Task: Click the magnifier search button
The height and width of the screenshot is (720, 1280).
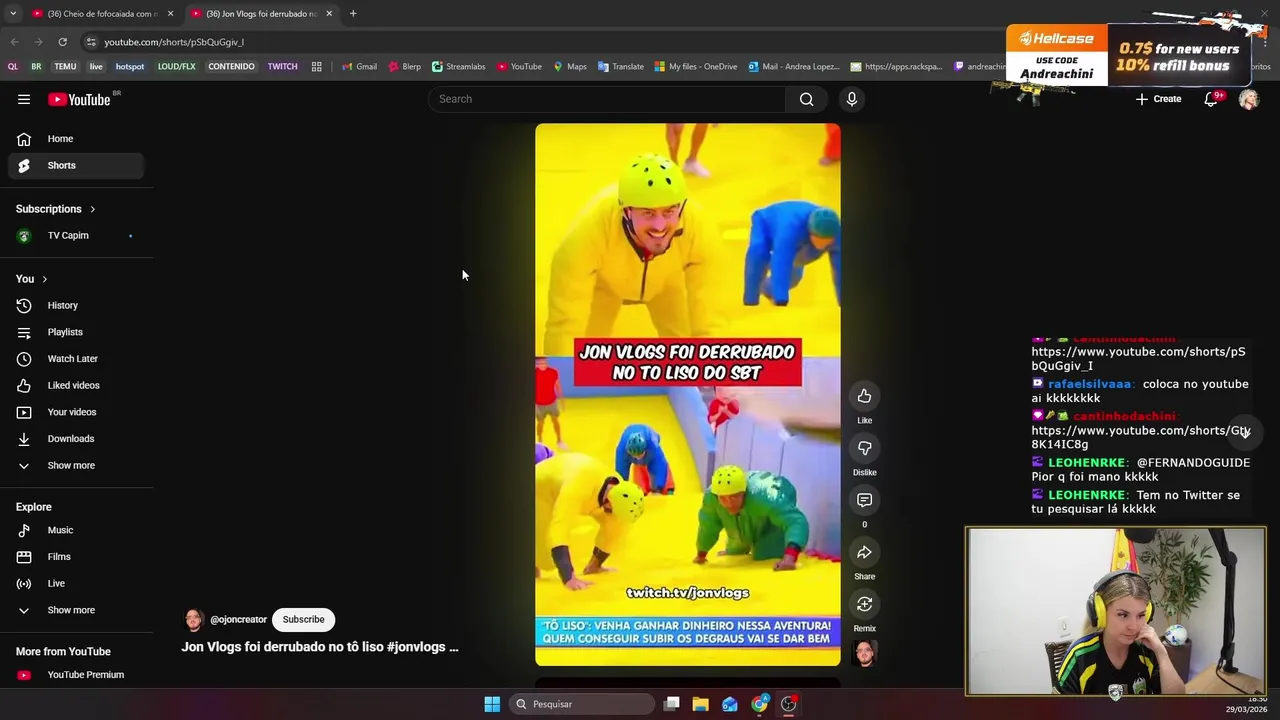Action: coord(806,99)
